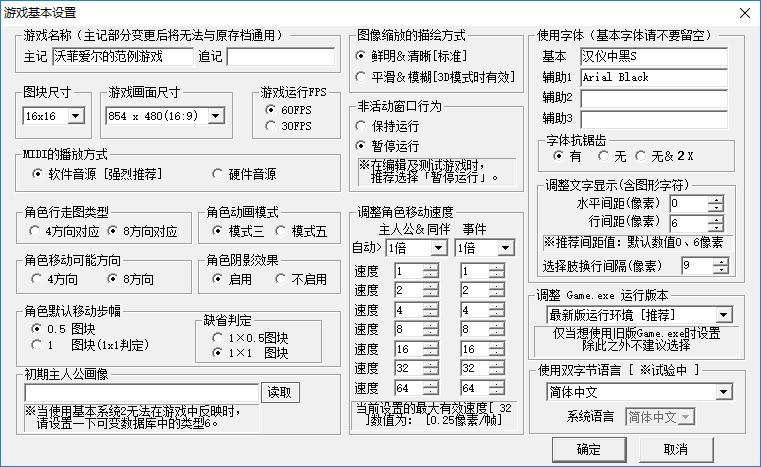Click spinner of hero speed value 8

430,329
